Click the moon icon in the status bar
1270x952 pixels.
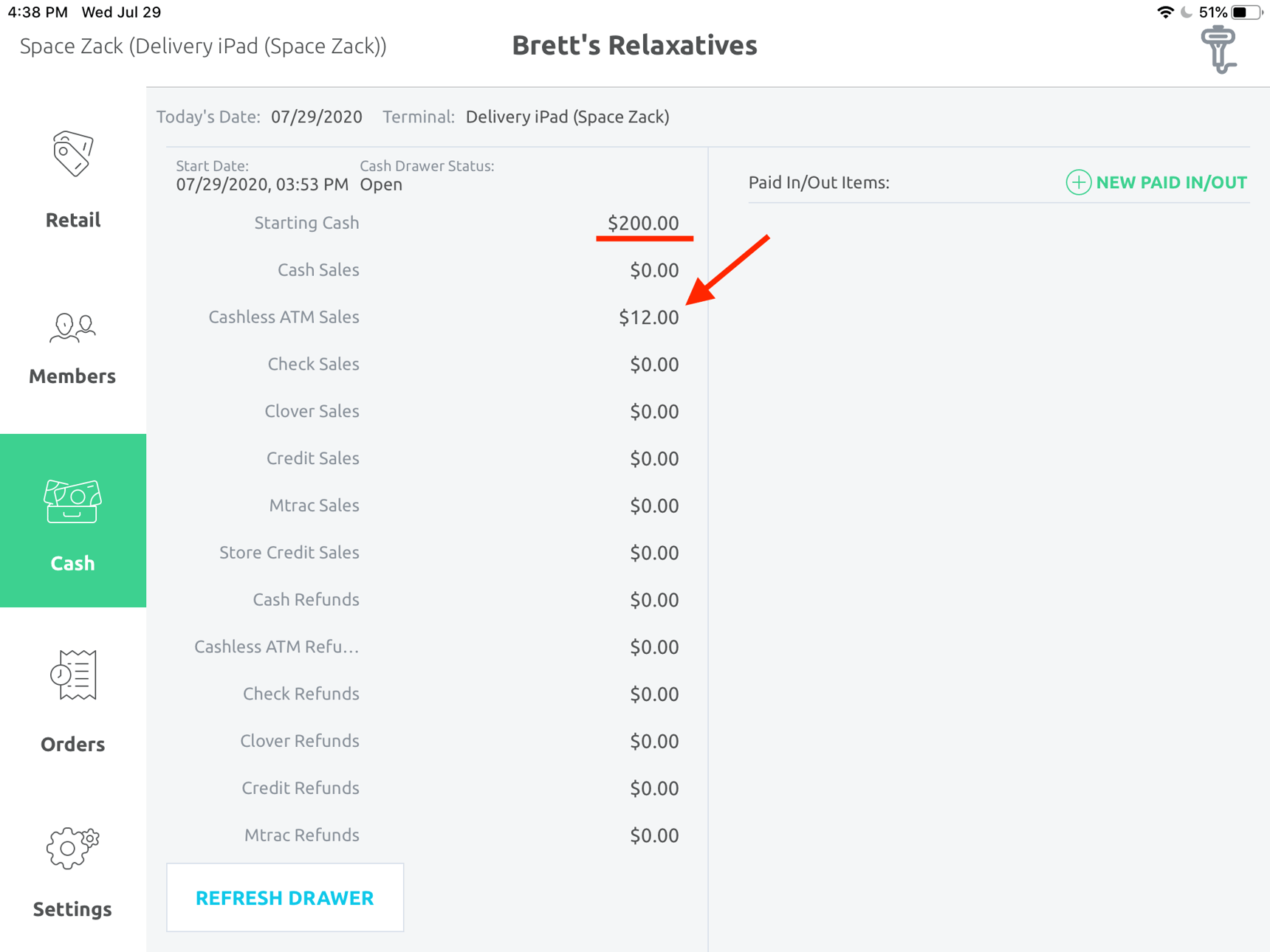[x=1187, y=12]
